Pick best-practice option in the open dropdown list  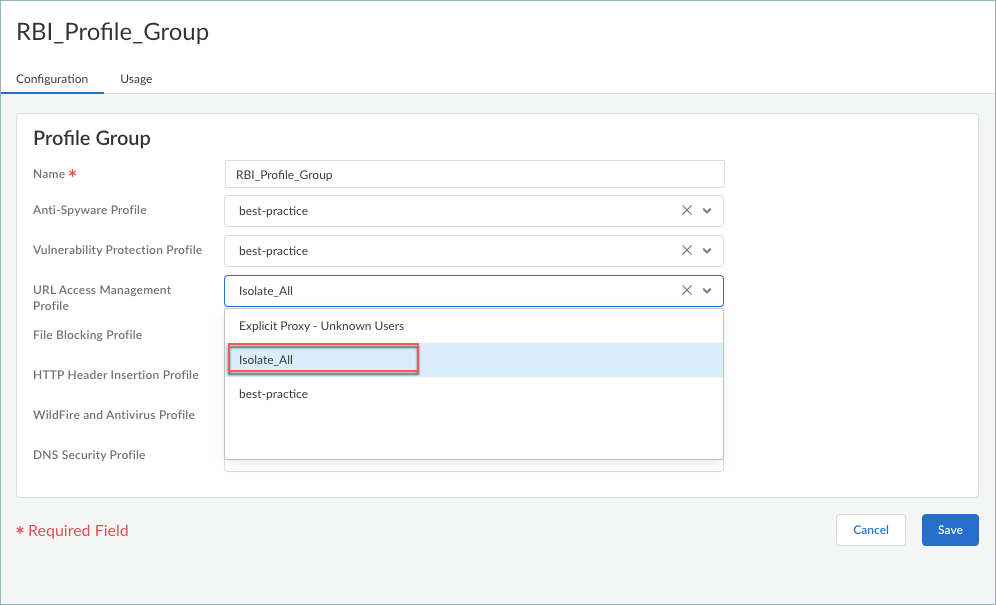point(273,394)
